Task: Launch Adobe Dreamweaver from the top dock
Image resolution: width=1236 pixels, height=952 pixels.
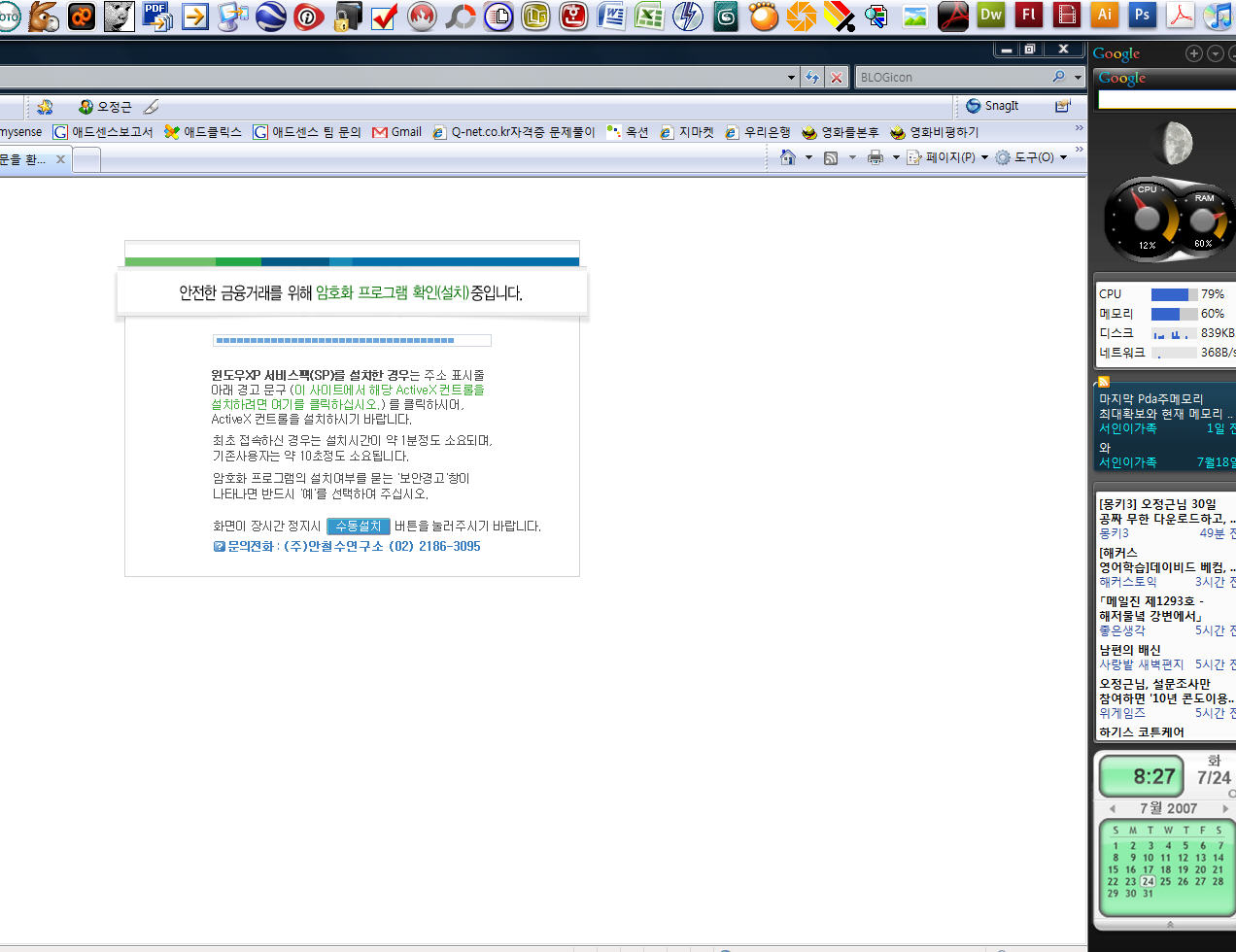Action: click(990, 15)
